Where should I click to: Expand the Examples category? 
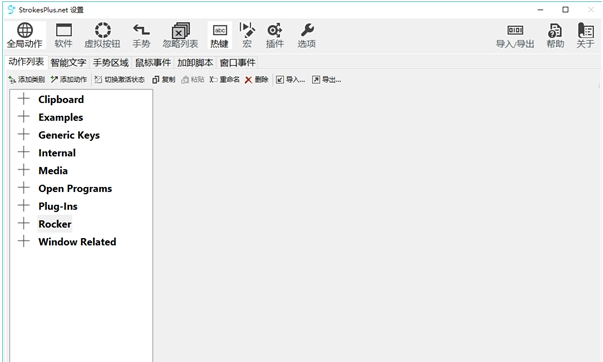click(23, 117)
